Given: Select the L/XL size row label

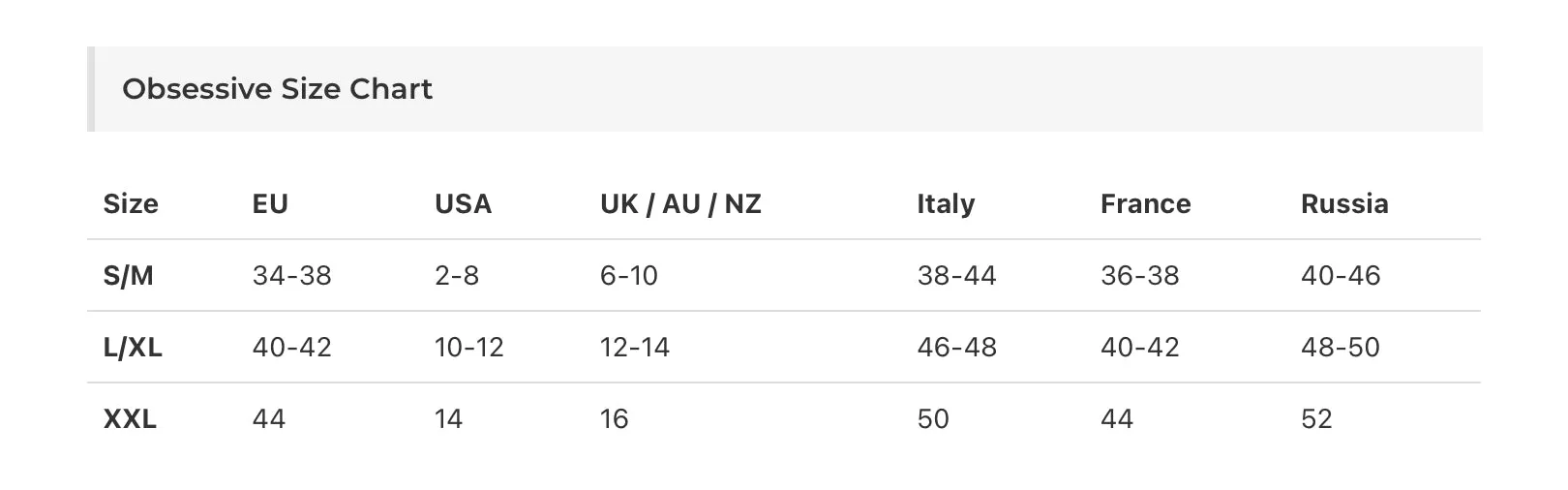Looking at the screenshot, I should [x=133, y=348].
